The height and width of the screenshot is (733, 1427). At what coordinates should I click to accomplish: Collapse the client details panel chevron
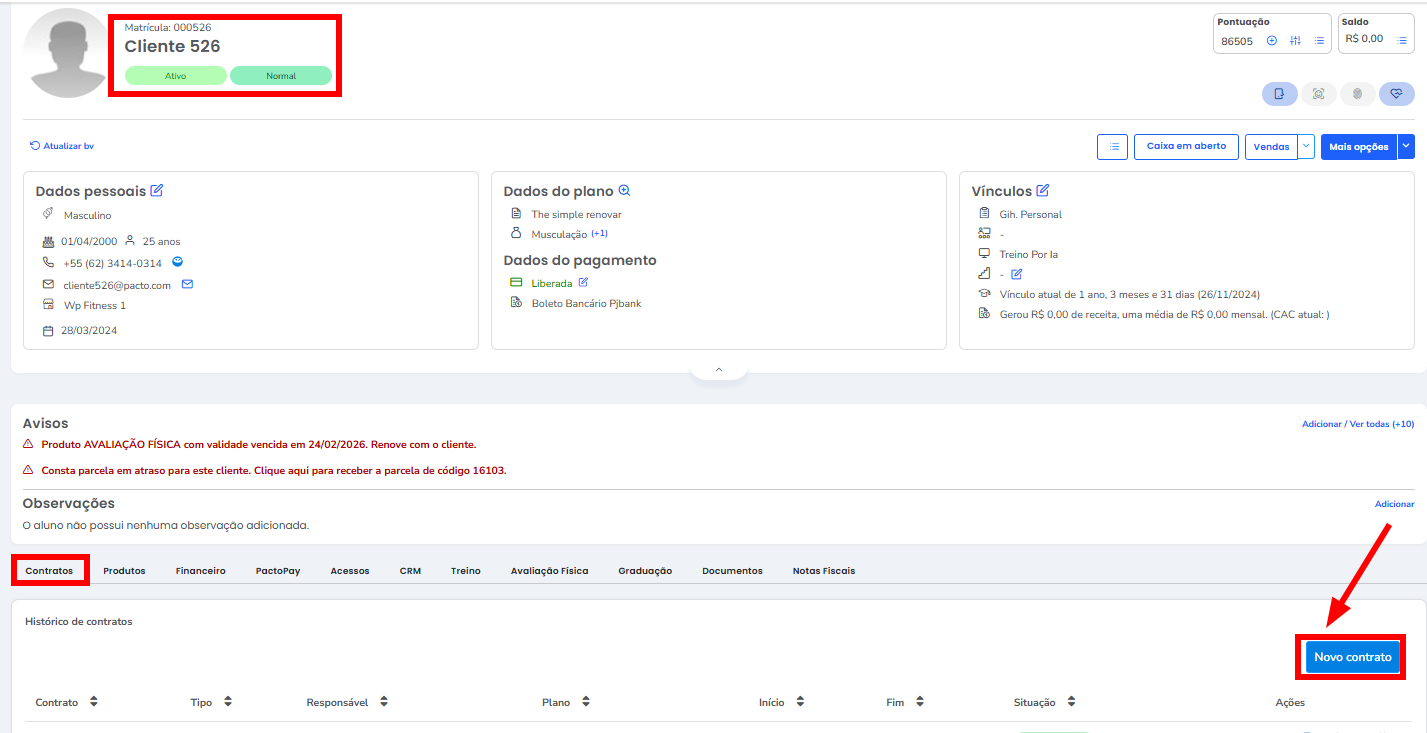(718, 370)
